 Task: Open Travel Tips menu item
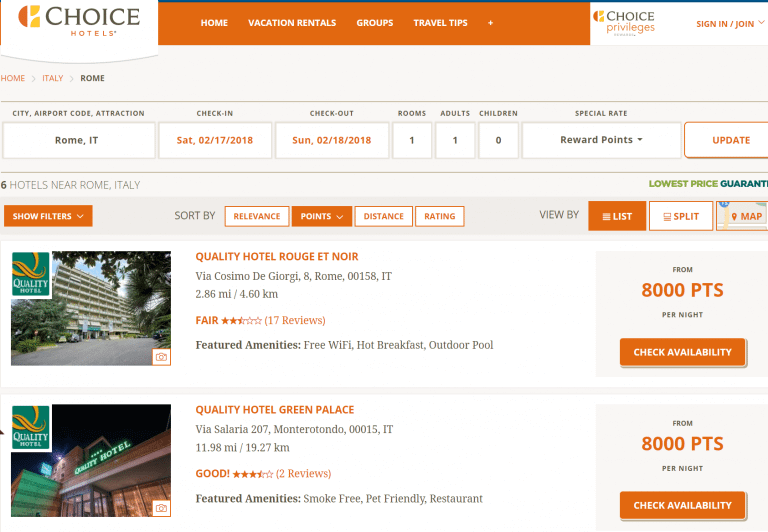(x=440, y=23)
